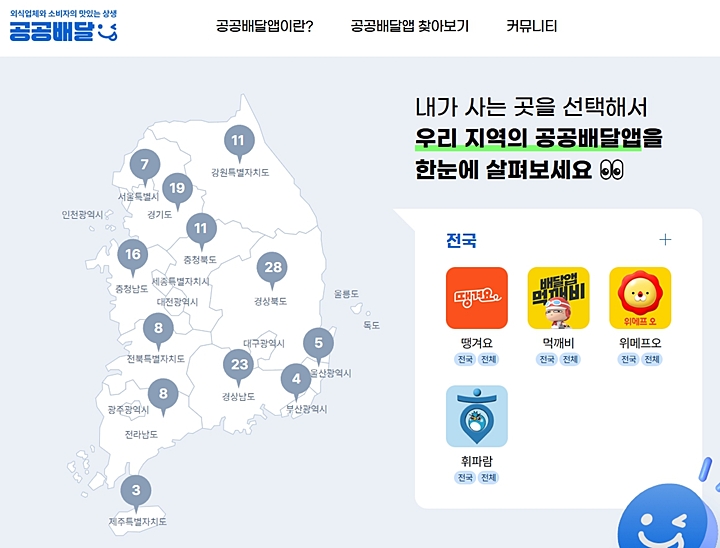Open the 휘파람 app icon
This screenshot has height=548, width=720.
[477, 416]
